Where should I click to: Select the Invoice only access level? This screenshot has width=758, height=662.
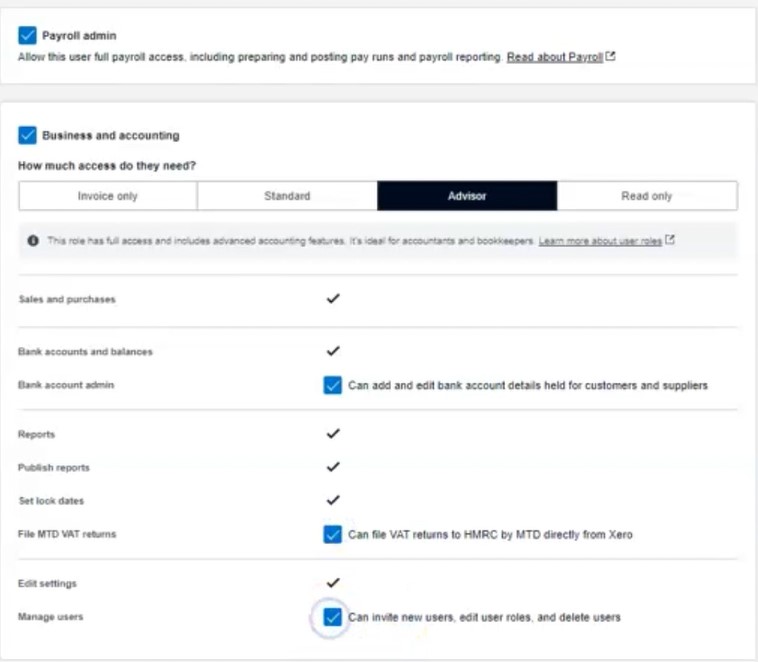click(x=108, y=196)
